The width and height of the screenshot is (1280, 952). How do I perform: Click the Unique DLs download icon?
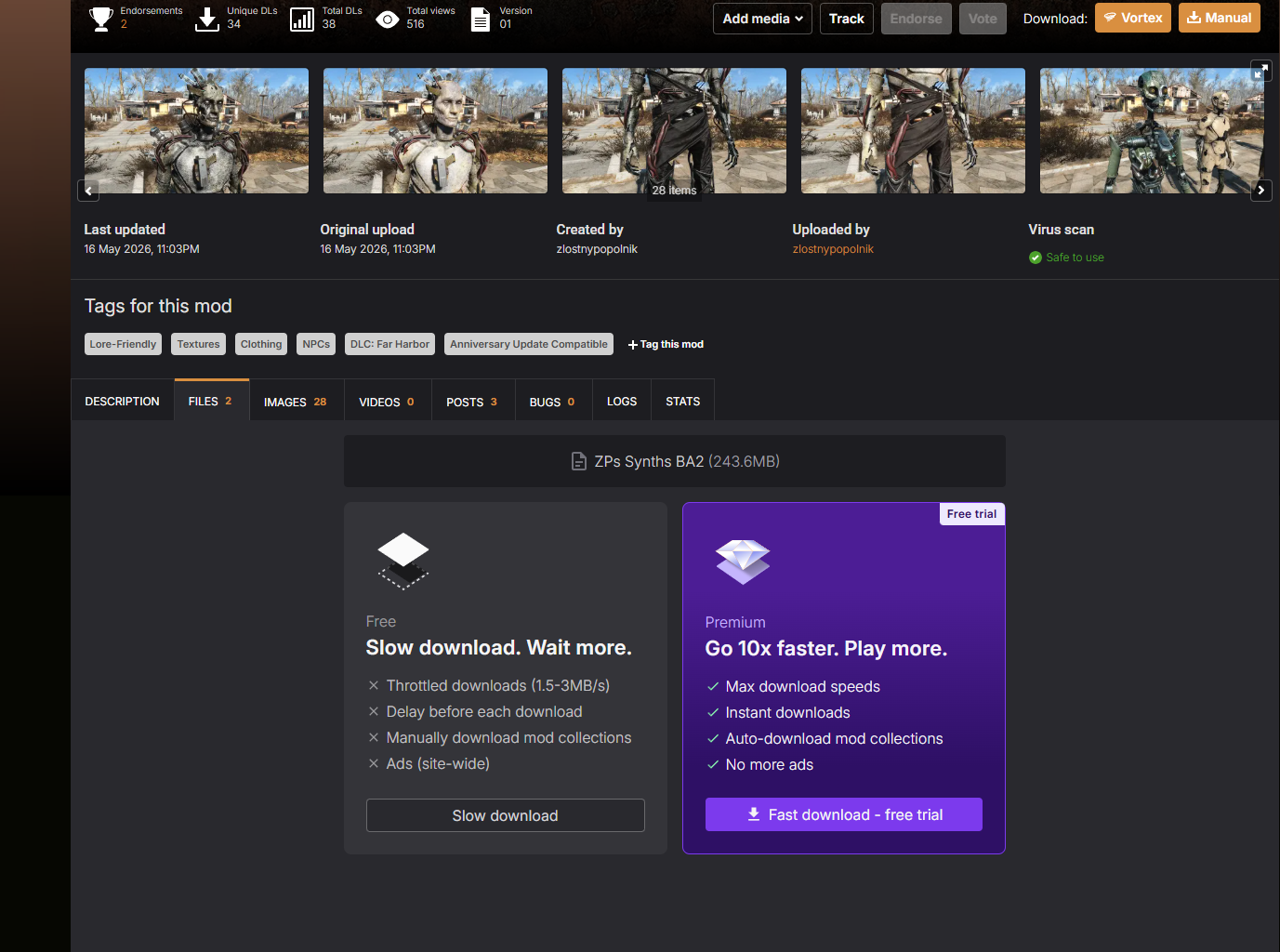tap(207, 19)
